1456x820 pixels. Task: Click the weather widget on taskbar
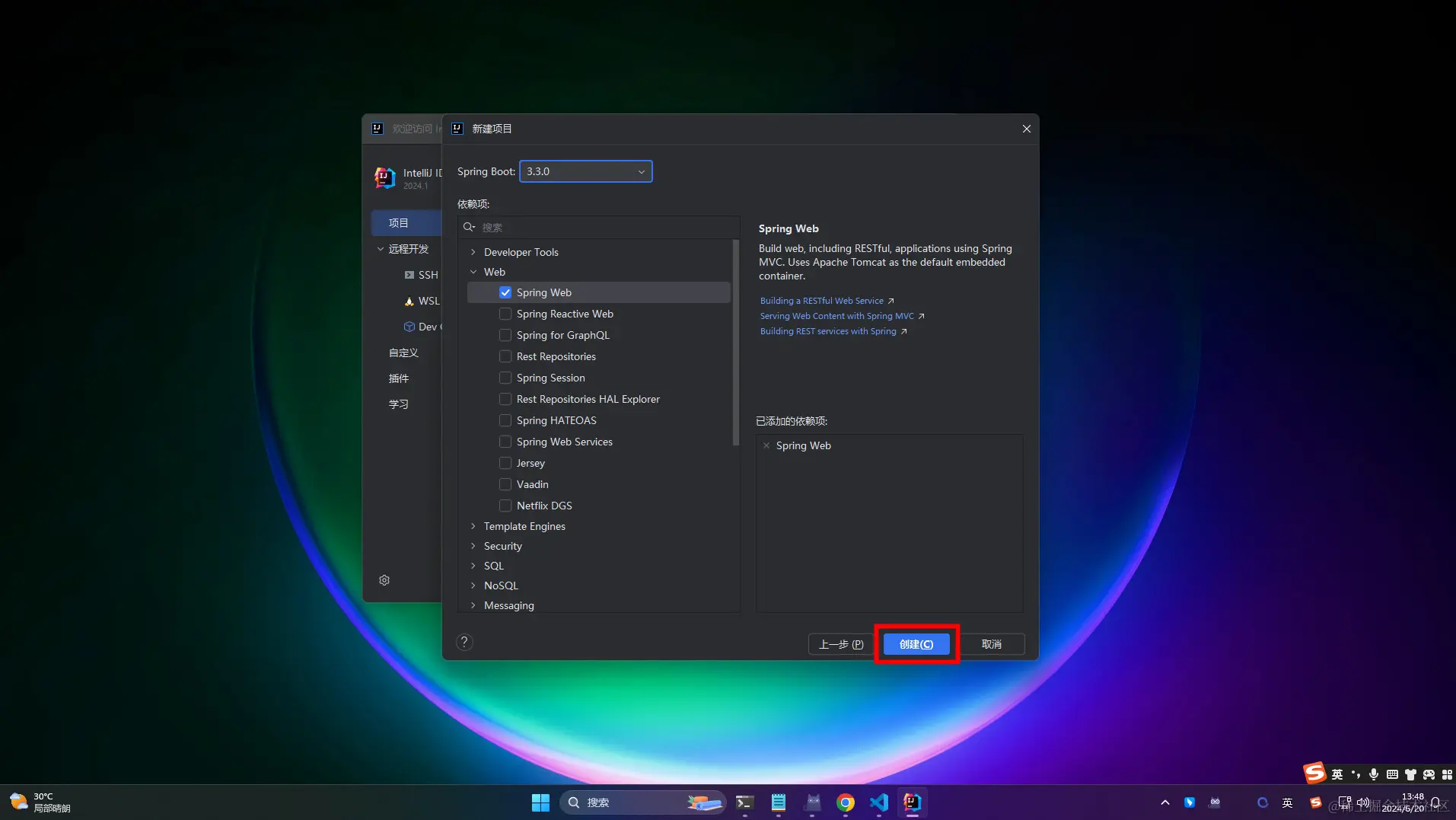pos(40,802)
